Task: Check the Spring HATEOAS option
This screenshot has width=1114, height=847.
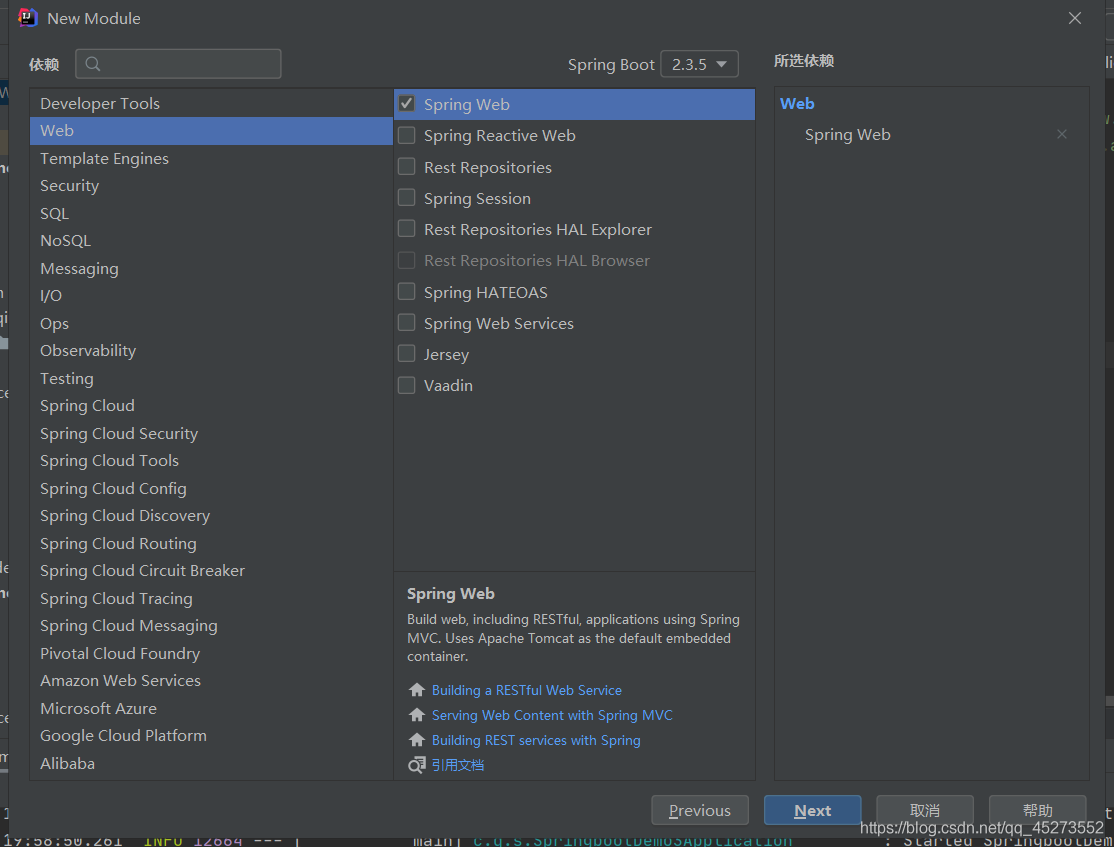Action: click(406, 291)
